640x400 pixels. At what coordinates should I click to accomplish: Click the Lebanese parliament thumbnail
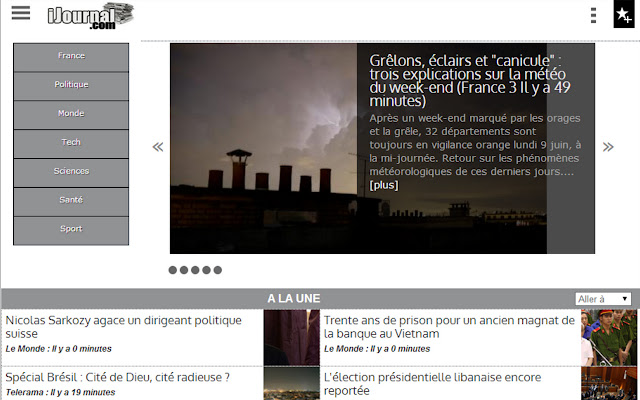(609, 383)
